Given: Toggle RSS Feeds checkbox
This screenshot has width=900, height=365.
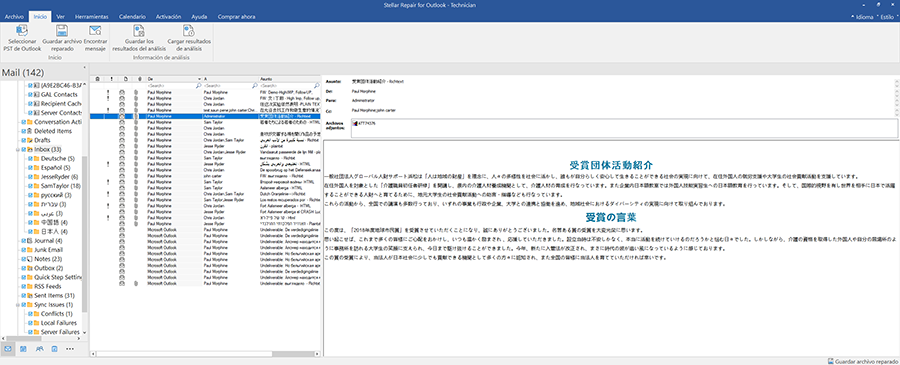Looking at the screenshot, I should pos(23,286).
